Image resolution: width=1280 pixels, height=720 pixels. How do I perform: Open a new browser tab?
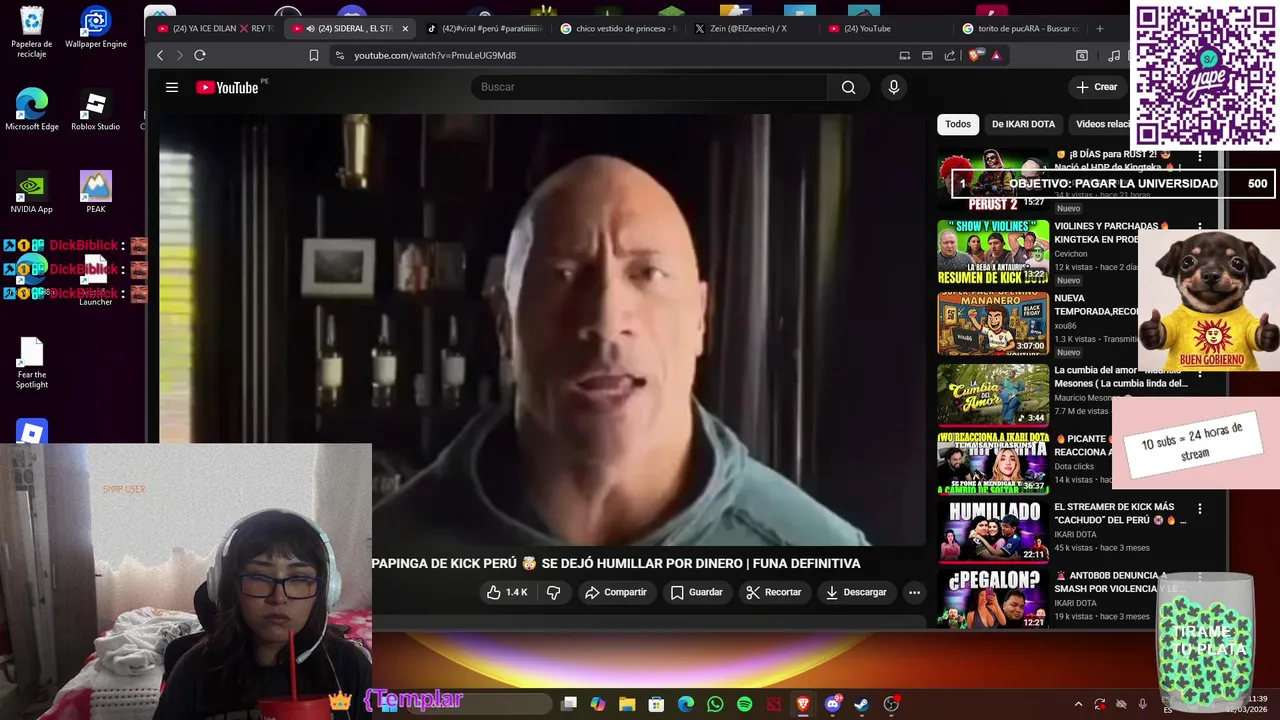coord(1100,28)
